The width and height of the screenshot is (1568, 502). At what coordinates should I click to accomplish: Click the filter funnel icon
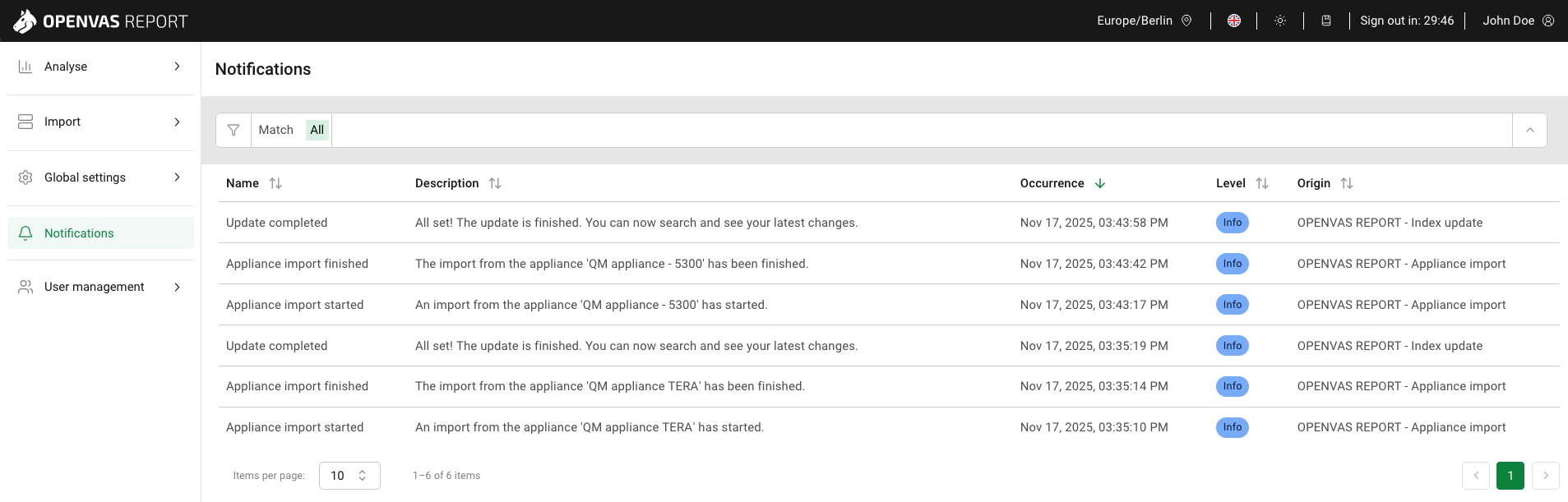(x=234, y=130)
